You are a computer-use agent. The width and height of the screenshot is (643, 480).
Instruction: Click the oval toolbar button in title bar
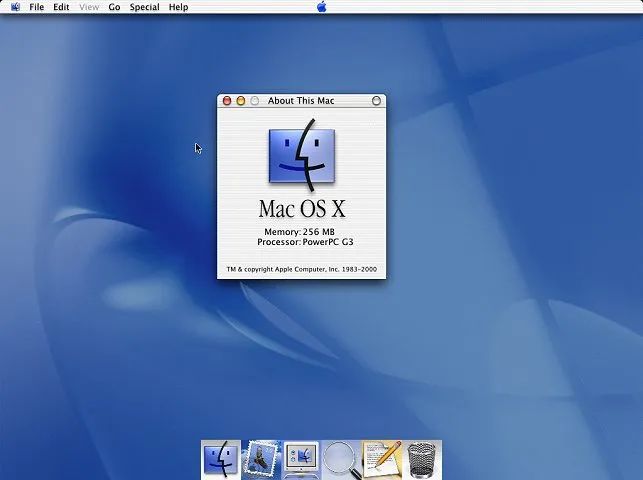pos(376,101)
